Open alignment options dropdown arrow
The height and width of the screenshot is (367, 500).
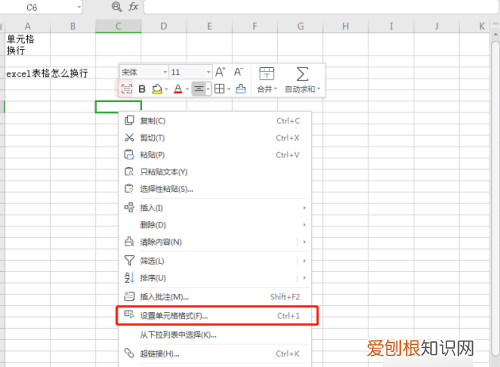tap(208, 89)
